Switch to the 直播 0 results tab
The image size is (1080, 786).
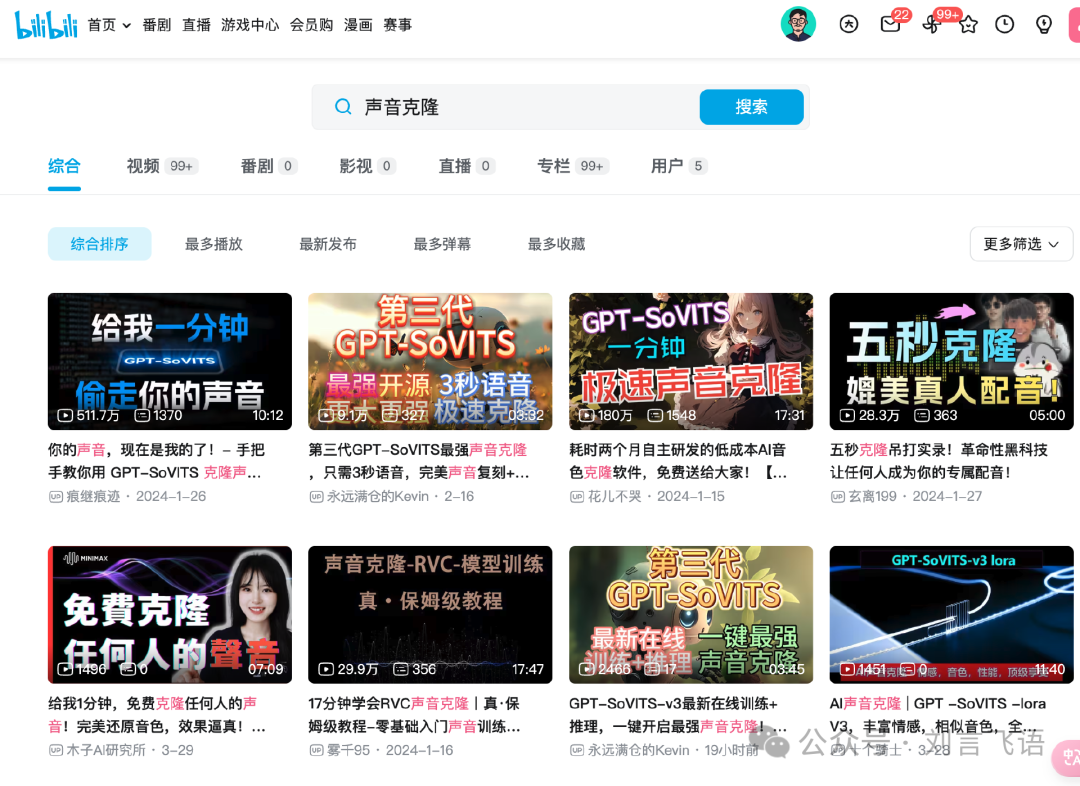tap(467, 166)
